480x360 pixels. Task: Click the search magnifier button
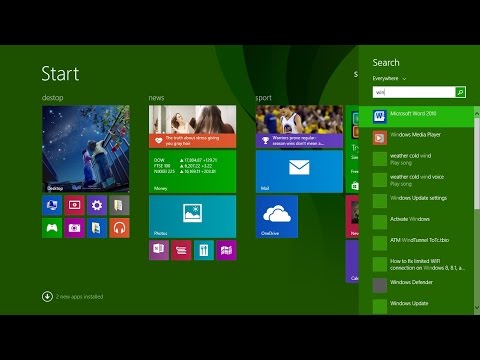pyautogui.click(x=461, y=92)
